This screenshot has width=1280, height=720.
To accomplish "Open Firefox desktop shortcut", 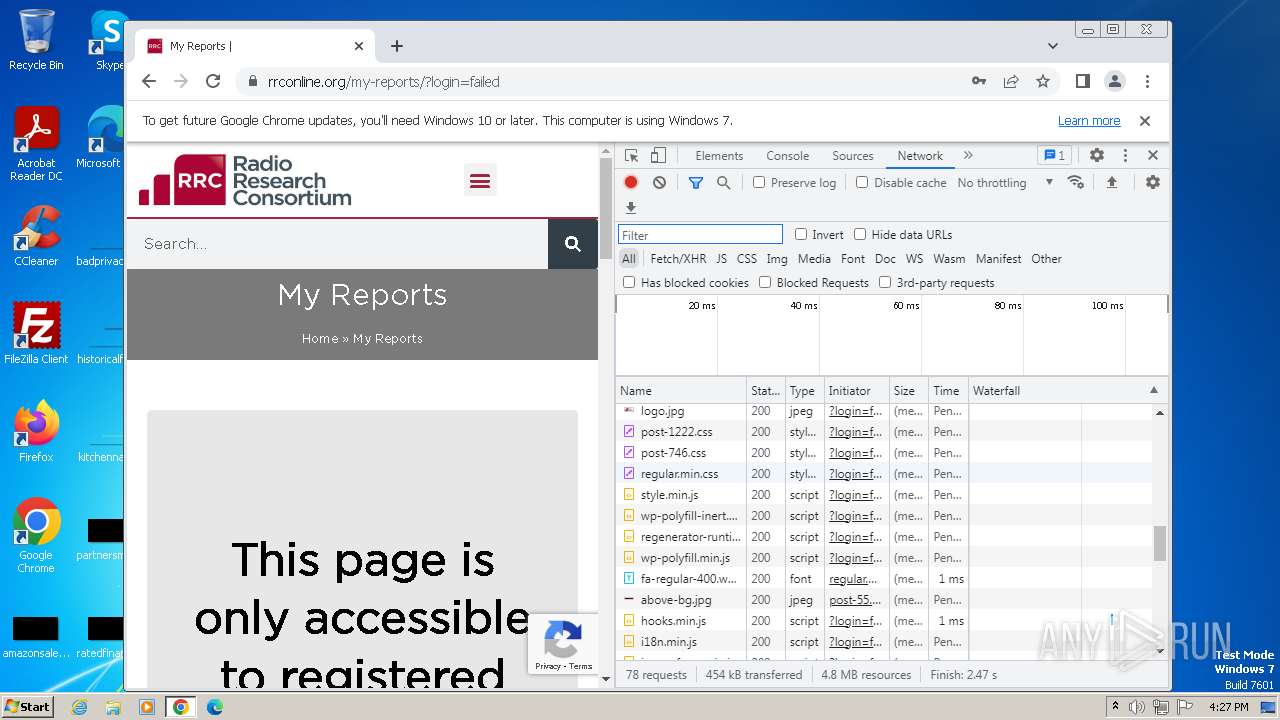I will click(36, 432).
